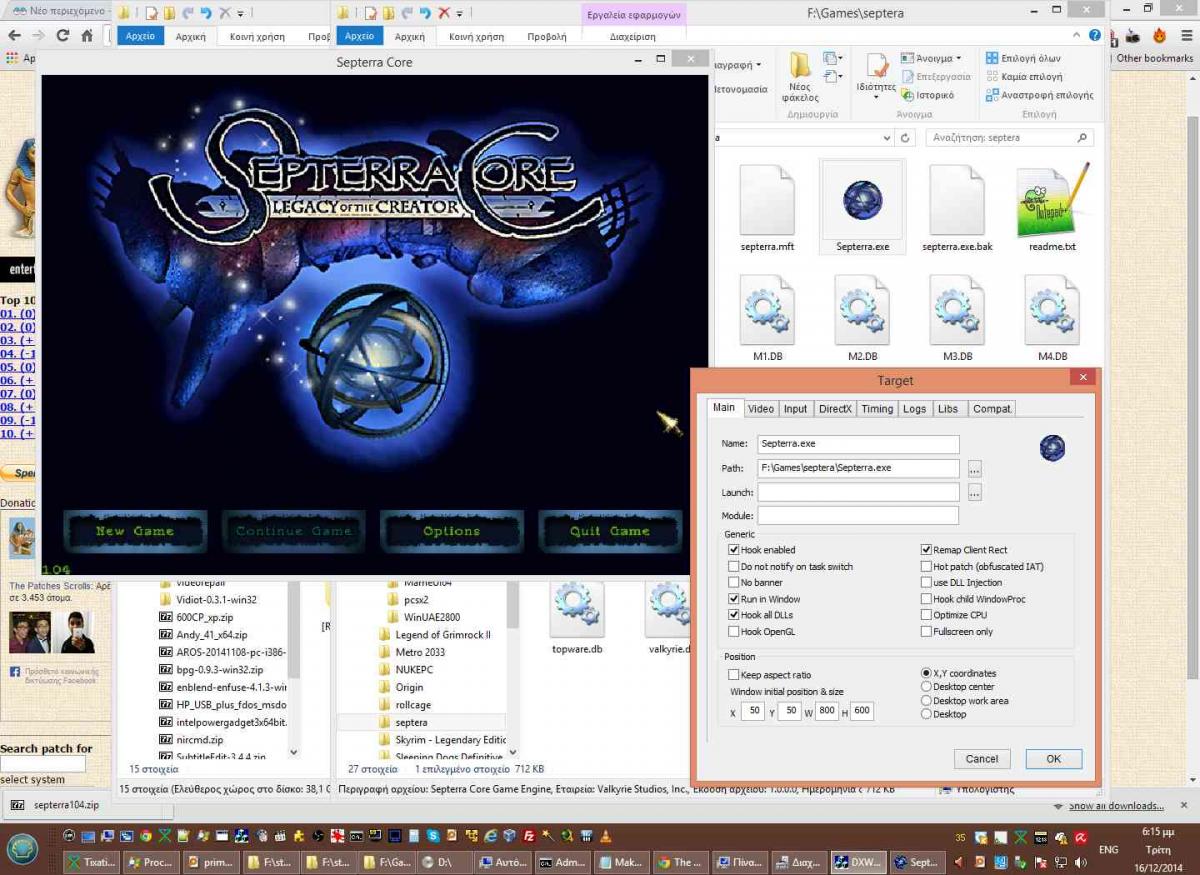Open the Video tab in Target dialog
The width and height of the screenshot is (1200, 875).
761,408
